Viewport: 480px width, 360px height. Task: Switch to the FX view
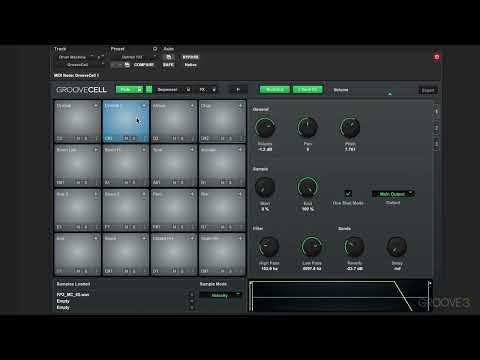(202, 90)
